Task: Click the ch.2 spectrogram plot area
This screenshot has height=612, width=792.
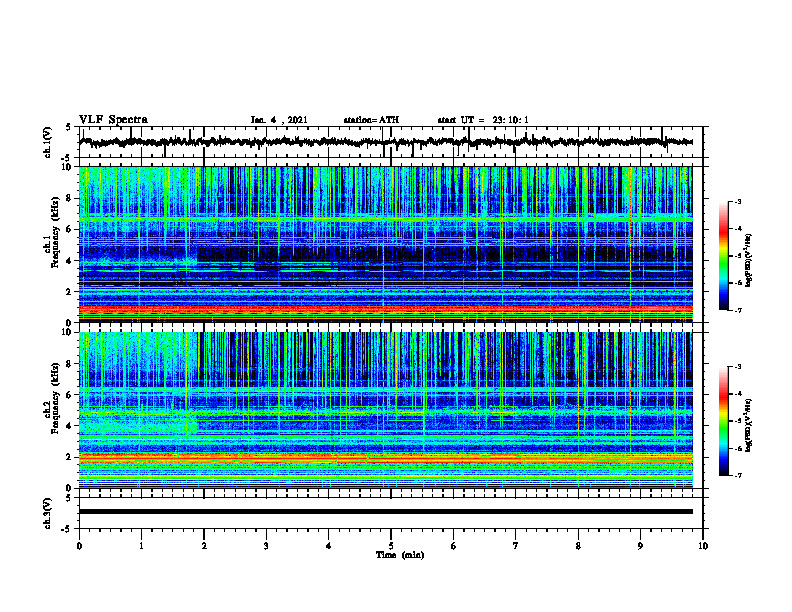Action: point(386,410)
